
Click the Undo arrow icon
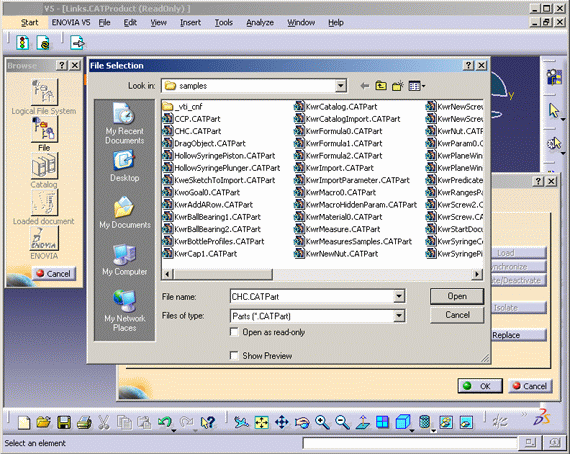165,422
